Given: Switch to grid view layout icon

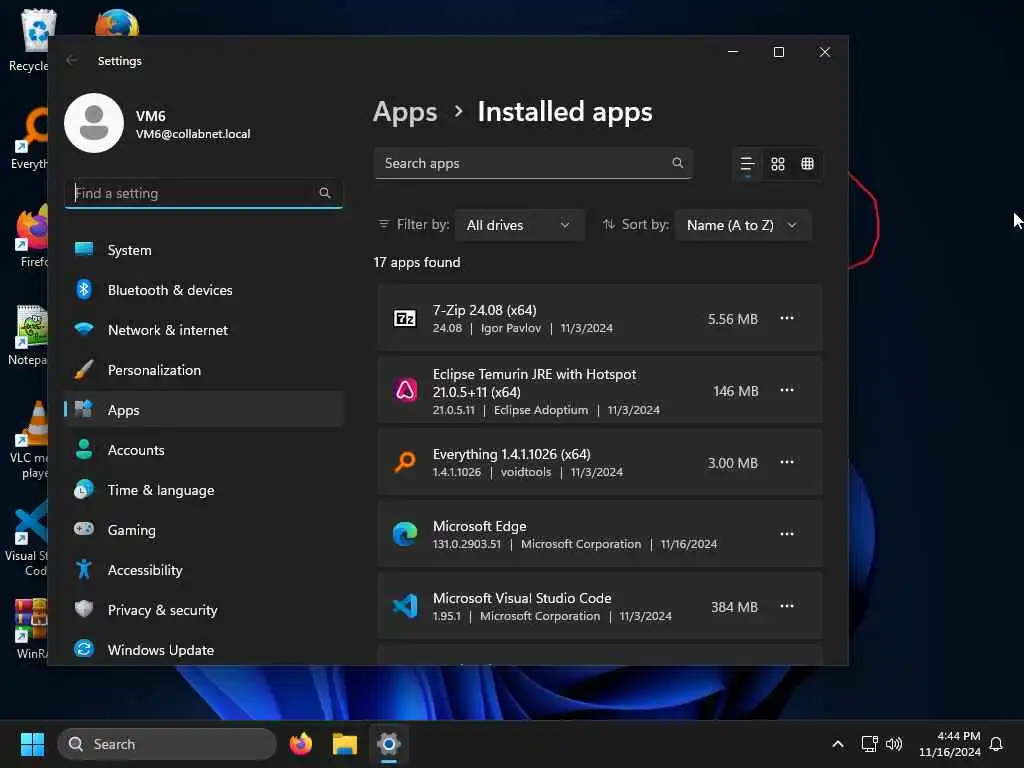Looking at the screenshot, I should click(777, 164).
